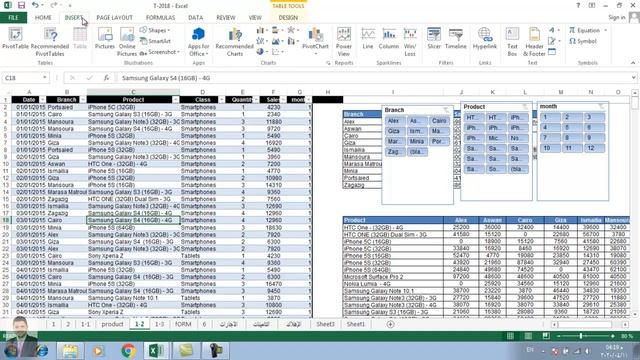Open Branch column filter dropdown
Screen dimensions: 640x360
pos(83,100)
